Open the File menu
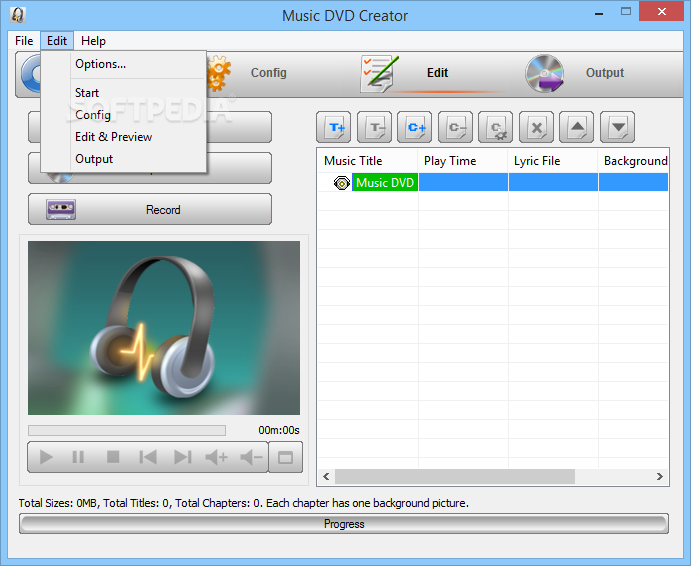The width and height of the screenshot is (691, 566). [x=24, y=41]
